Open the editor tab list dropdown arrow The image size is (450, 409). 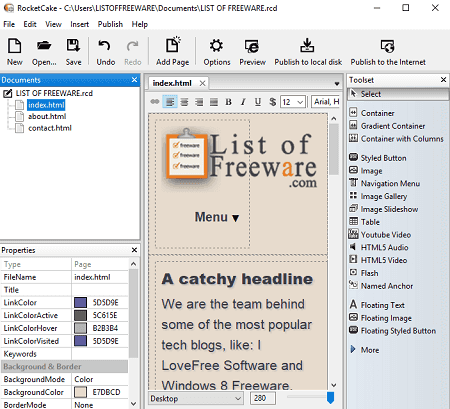[337, 84]
